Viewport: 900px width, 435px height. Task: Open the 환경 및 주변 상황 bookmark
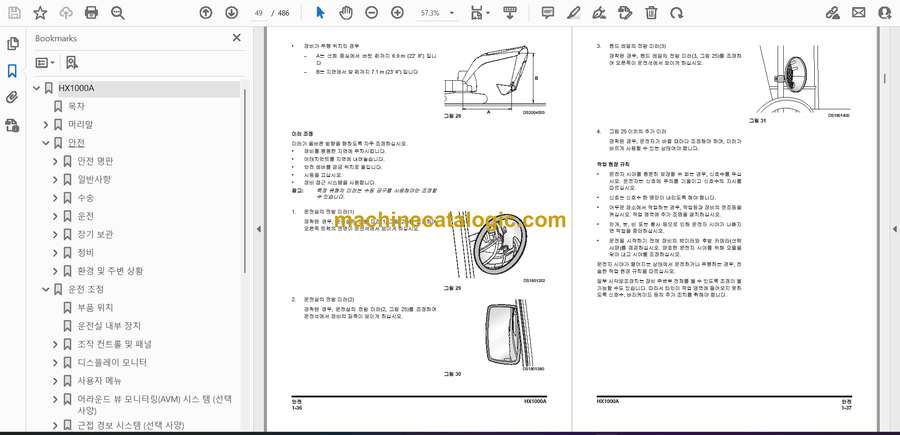[110, 271]
